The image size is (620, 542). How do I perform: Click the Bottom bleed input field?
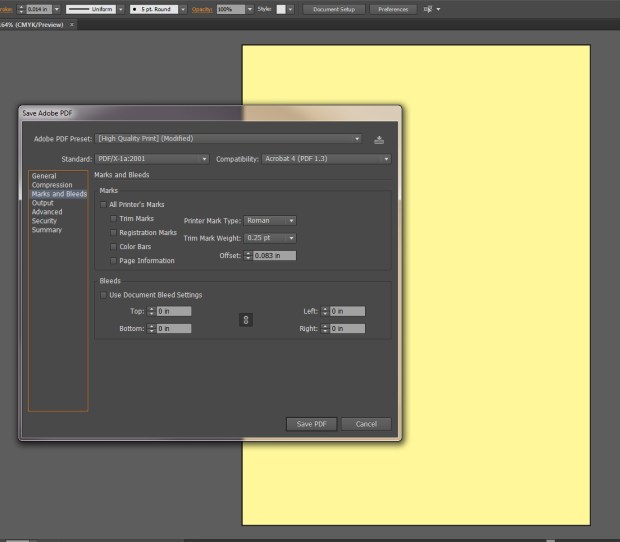tap(173, 328)
